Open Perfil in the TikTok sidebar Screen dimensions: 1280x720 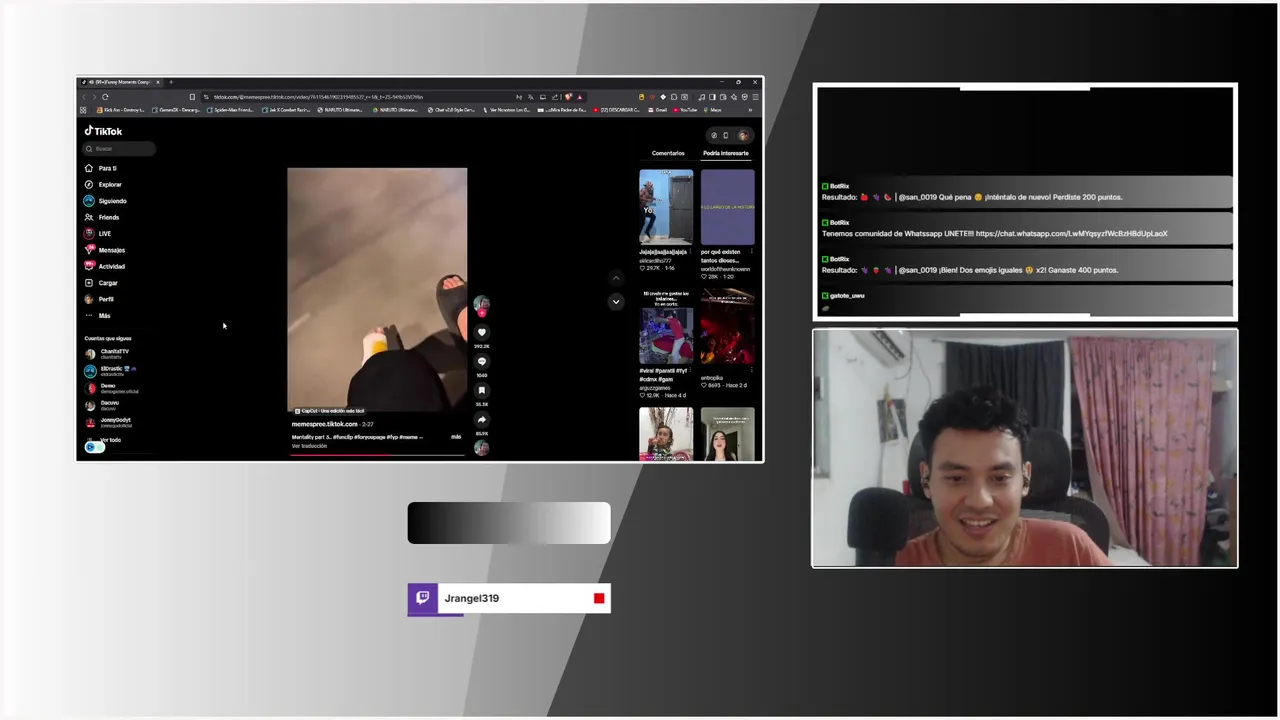tap(99, 299)
